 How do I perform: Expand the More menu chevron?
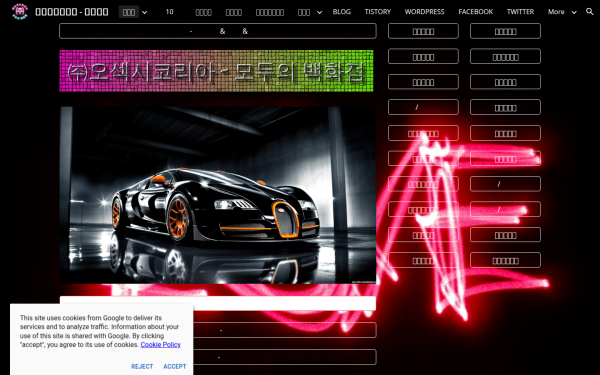pyautogui.click(x=574, y=12)
